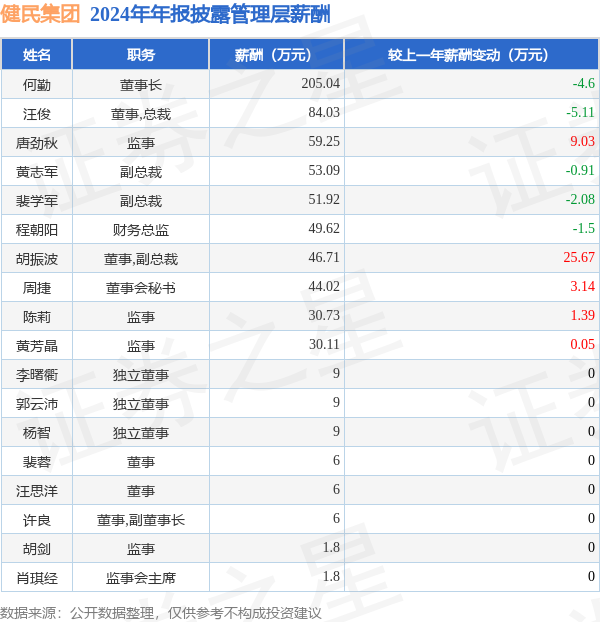Viewport: 600px width, 622px height.
Task: Click the change value 25.67
Action: coord(579,257)
